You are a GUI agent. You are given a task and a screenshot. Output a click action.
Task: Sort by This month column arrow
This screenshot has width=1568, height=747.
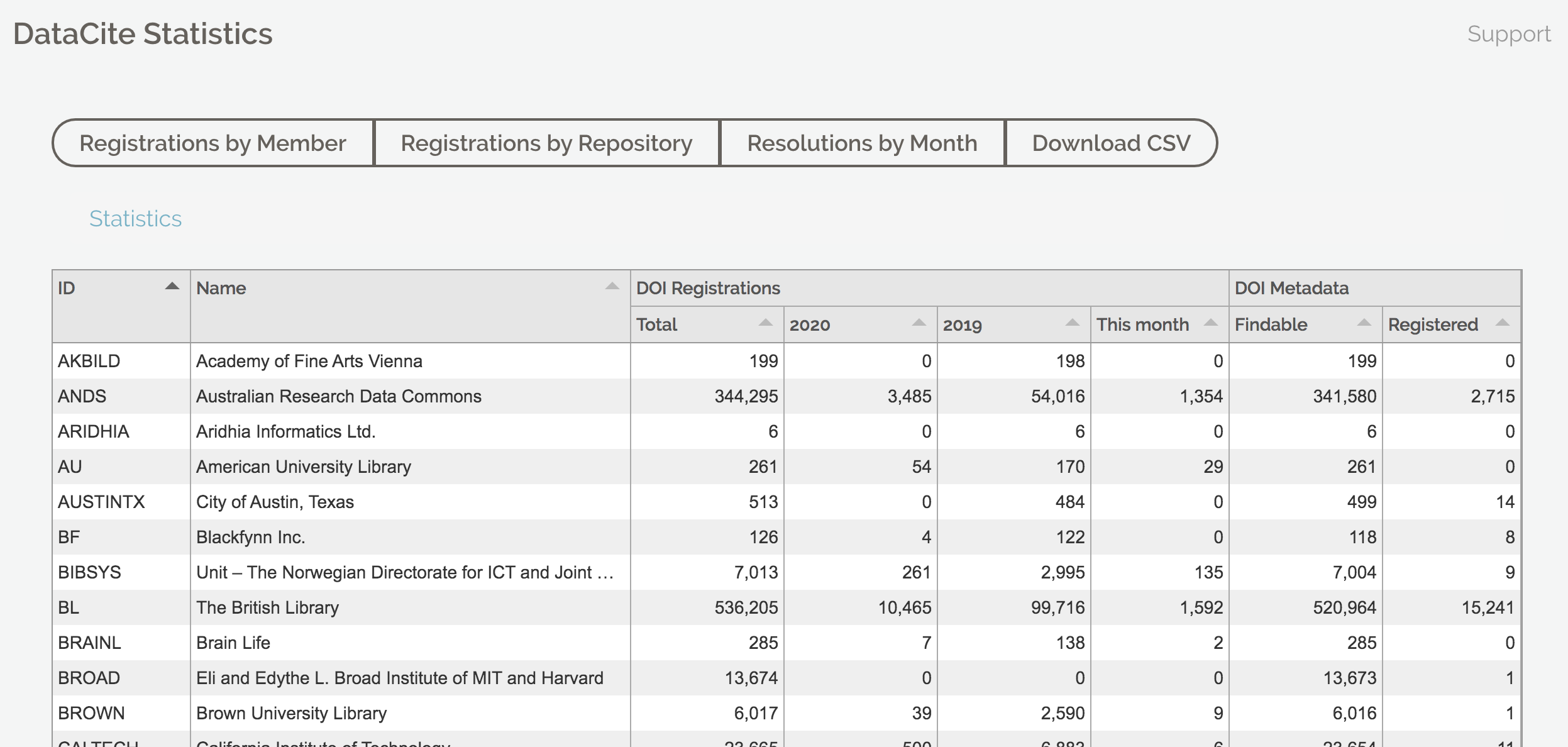(x=1210, y=323)
